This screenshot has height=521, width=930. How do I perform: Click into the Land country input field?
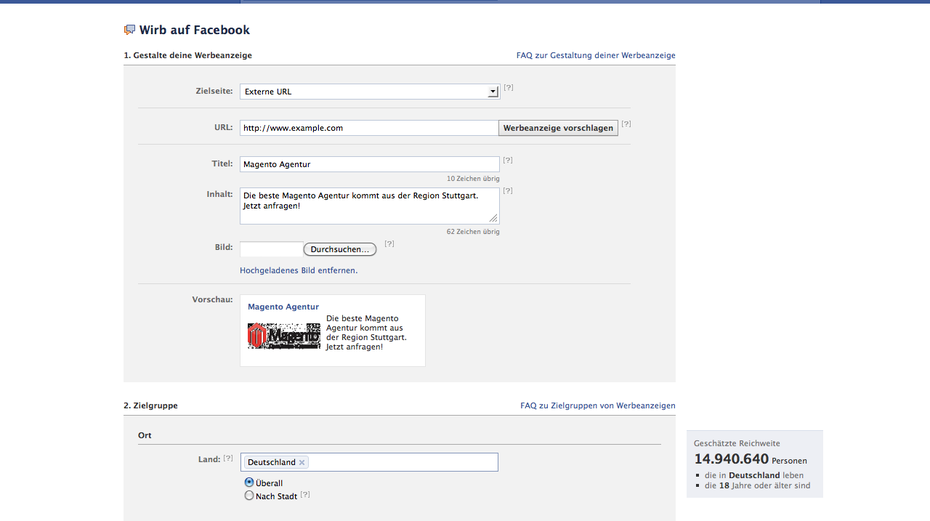click(369, 462)
